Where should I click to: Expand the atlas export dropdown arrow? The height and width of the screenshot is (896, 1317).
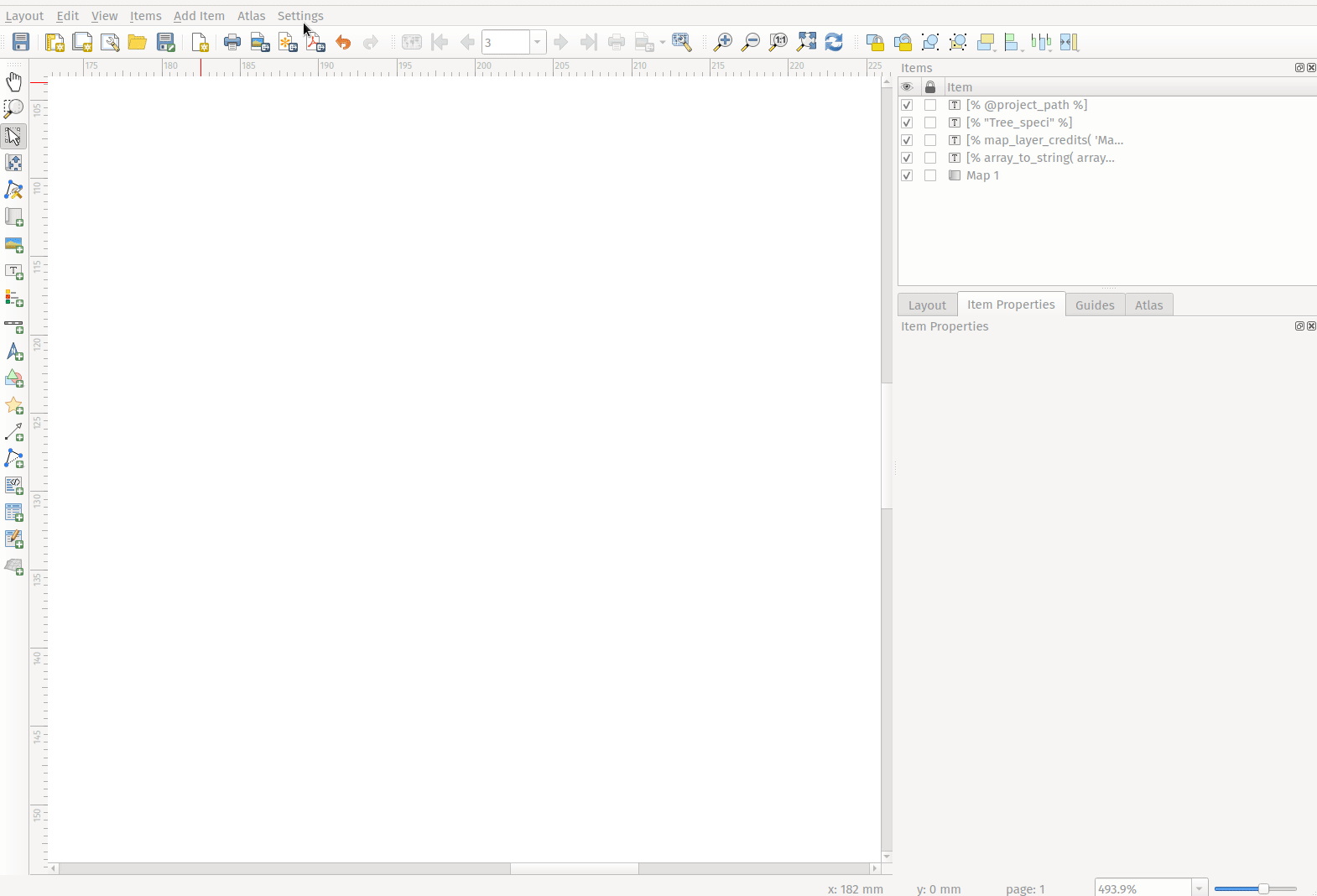pos(663,42)
